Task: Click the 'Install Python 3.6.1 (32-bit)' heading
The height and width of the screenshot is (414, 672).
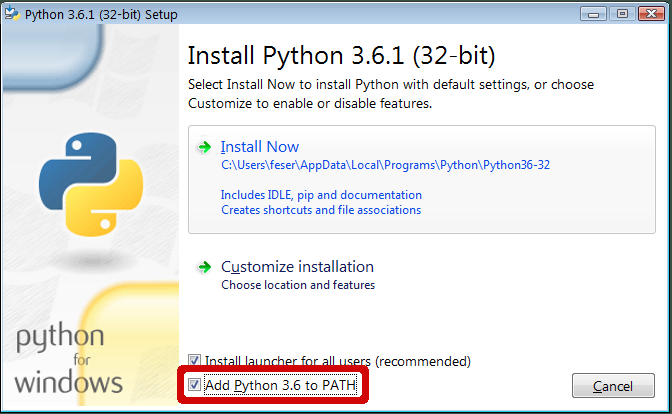Action: pyautogui.click(x=341, y=56)
